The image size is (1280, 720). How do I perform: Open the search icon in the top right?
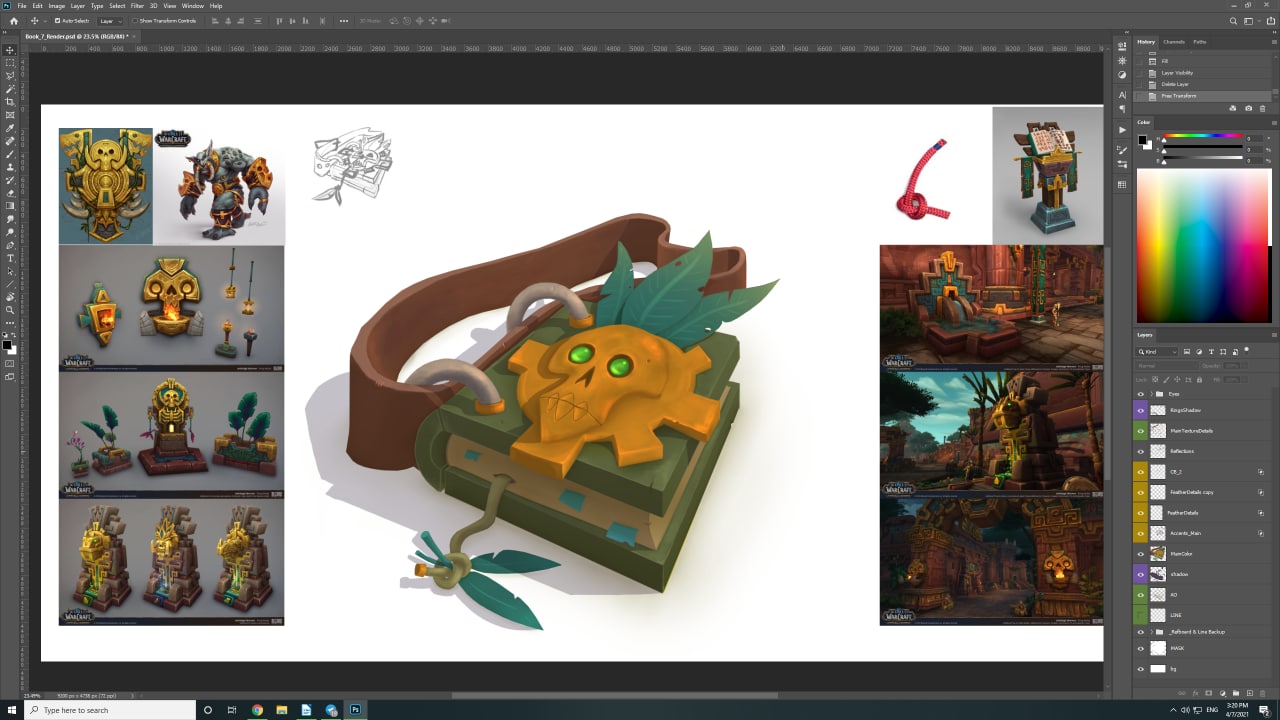(1233, 20)
